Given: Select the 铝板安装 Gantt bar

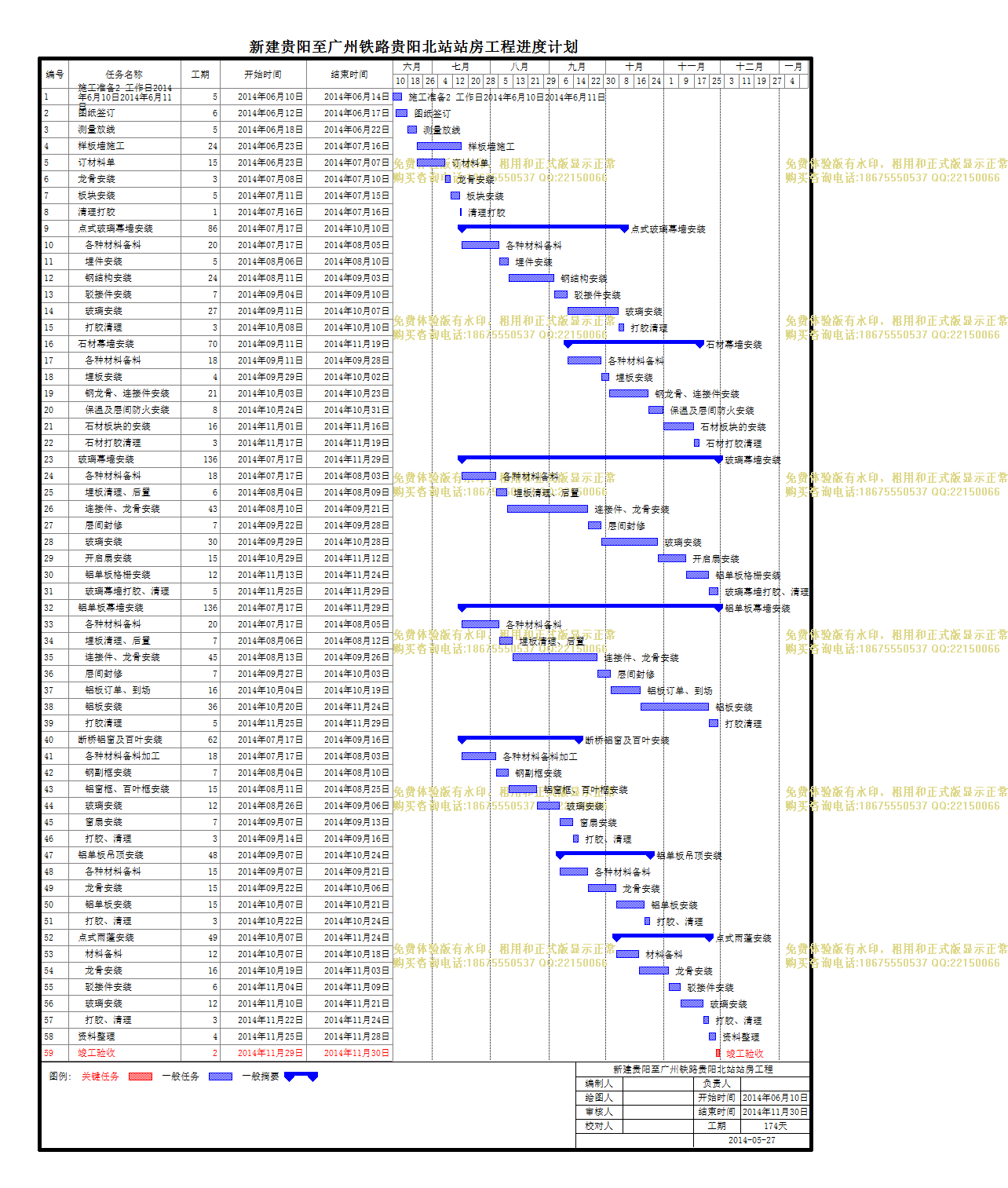Looking at the screenshot, I should (674, 707).
